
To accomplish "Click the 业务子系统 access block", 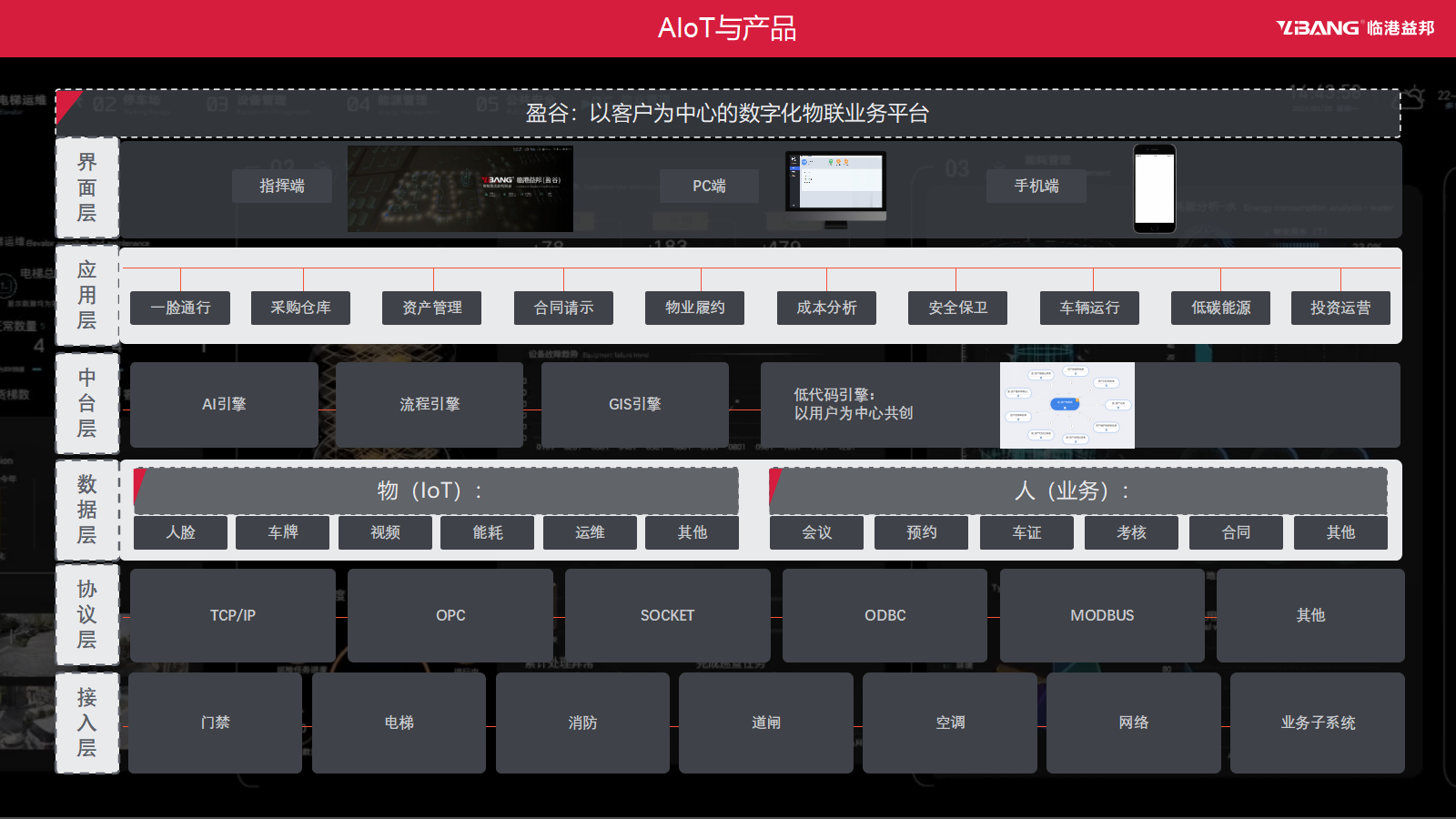I will tap(1317, 723).
